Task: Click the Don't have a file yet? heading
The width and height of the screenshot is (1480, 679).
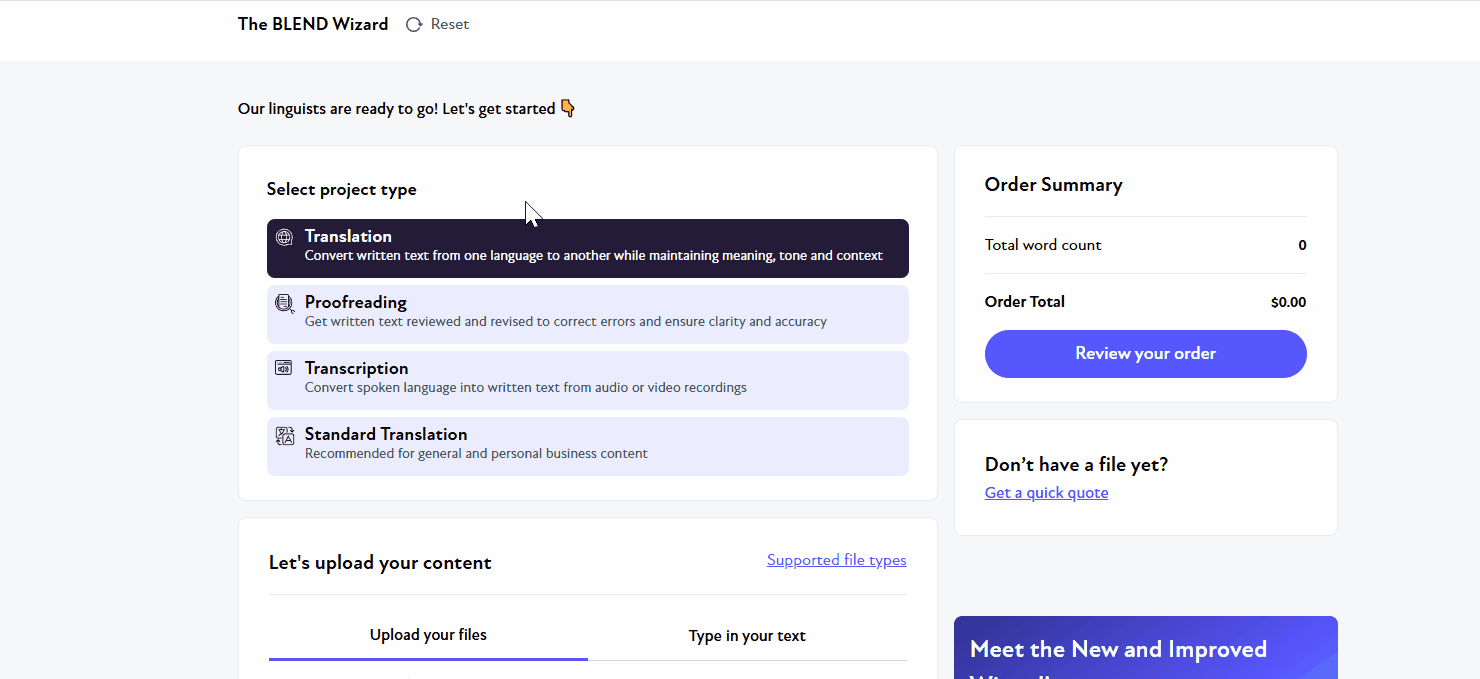Action: coord(1077,465)
